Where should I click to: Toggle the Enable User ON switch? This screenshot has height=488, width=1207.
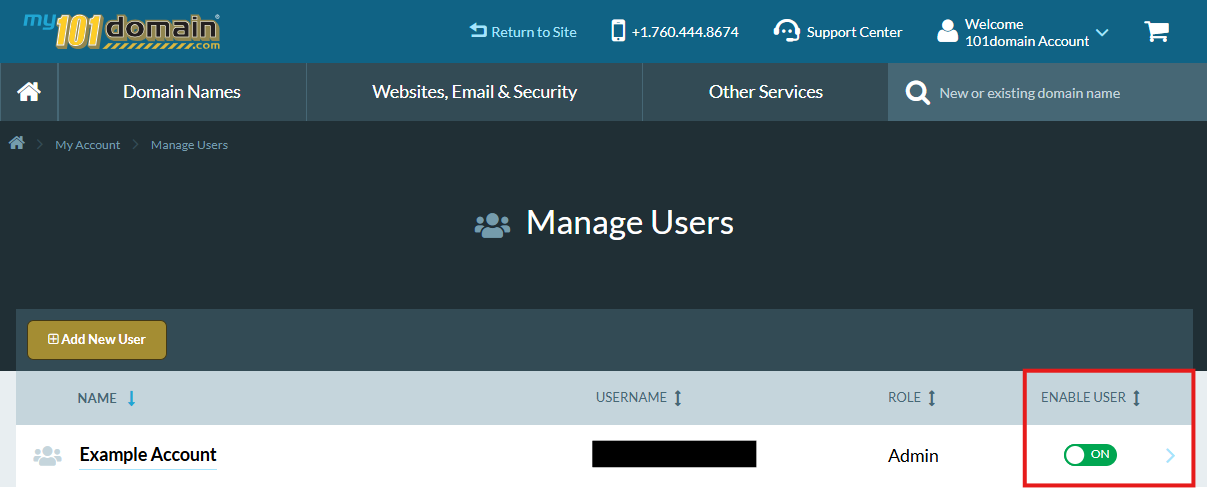point(1090,455)
